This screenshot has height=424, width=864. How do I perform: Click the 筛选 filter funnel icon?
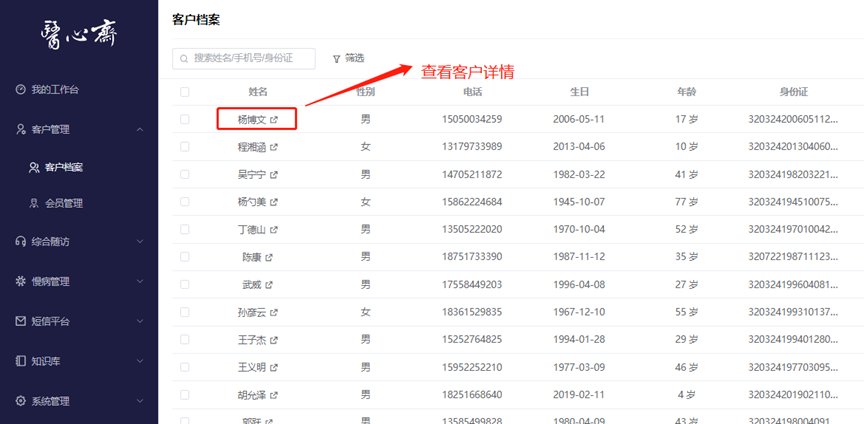[336, 59]
